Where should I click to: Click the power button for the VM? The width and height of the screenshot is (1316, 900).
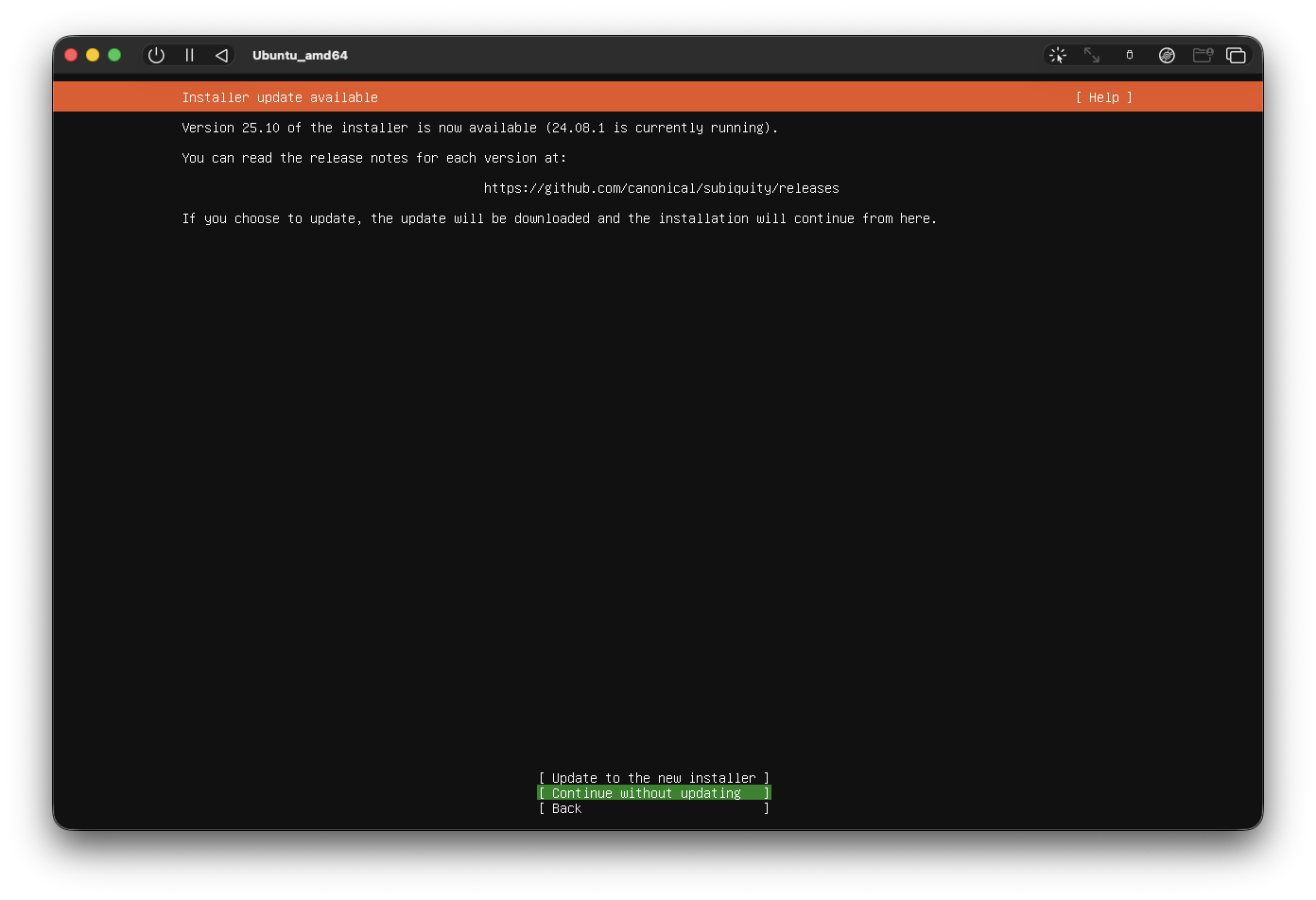click(x=157, y=55)
